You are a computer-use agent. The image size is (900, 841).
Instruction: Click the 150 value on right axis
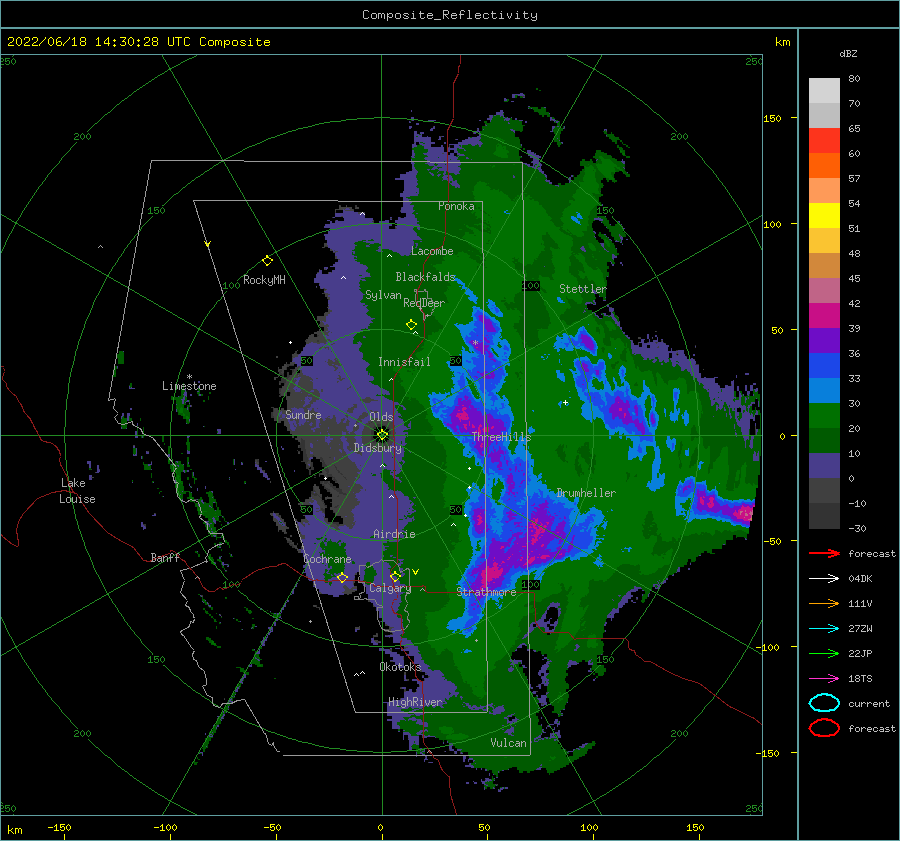[772, 118]
